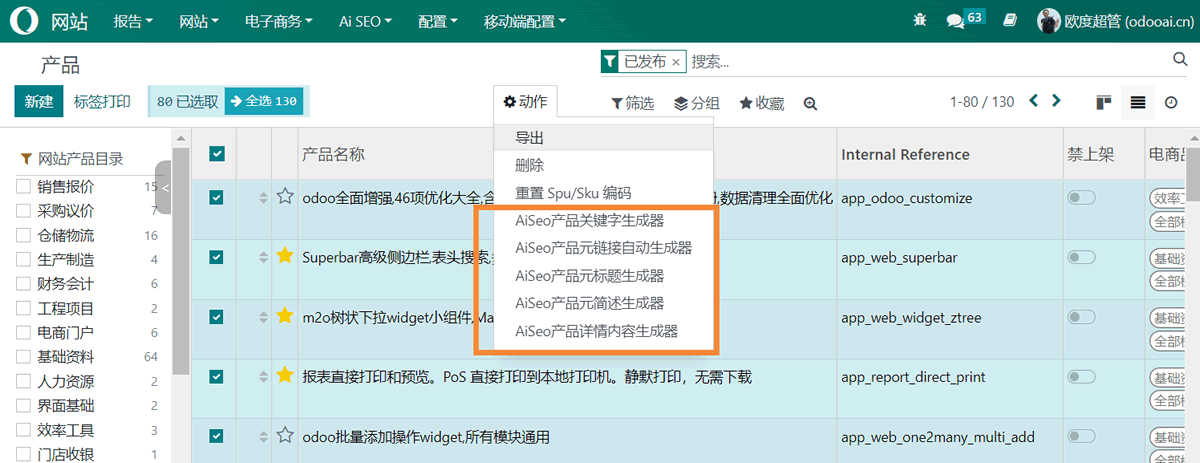The width and height of the screenshot is (1200, 463).
Task: Run AiSeo产品元标题生成器 action
Action: (x=603, y=275)
